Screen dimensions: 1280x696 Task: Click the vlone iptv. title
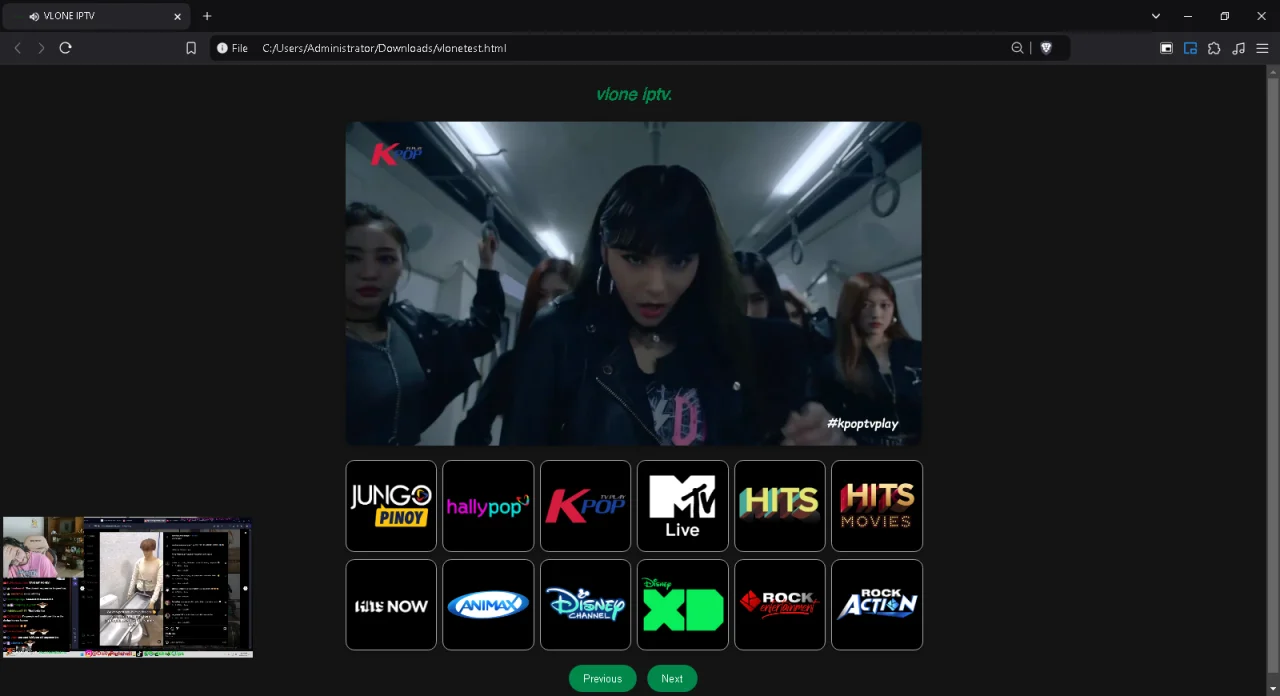(x=634, y=94)
